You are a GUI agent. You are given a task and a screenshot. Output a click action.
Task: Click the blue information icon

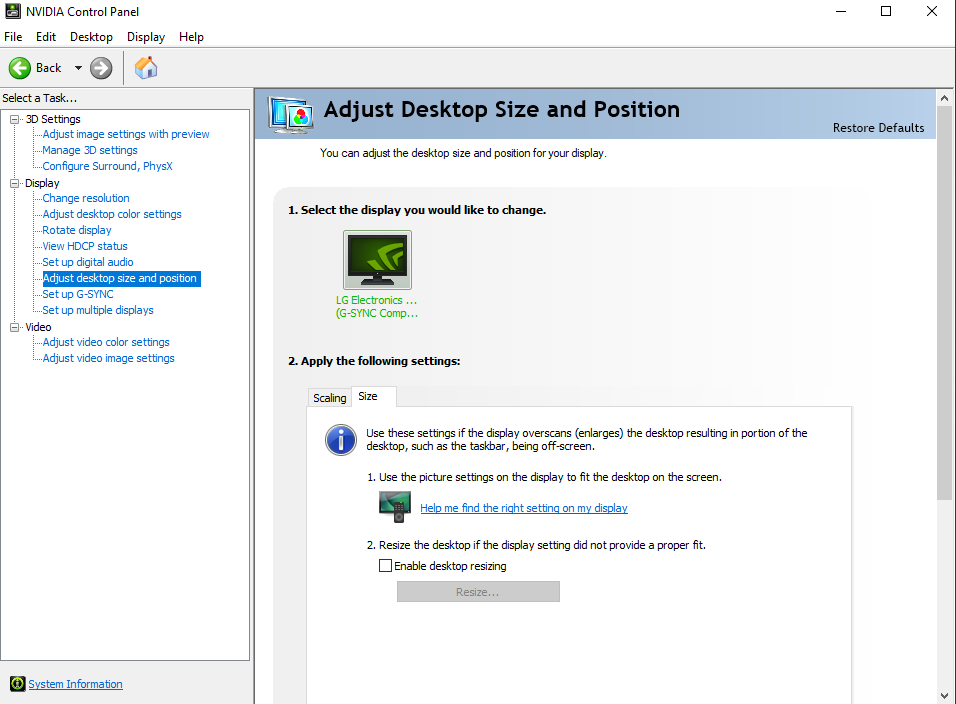click(x=341, y=439)
